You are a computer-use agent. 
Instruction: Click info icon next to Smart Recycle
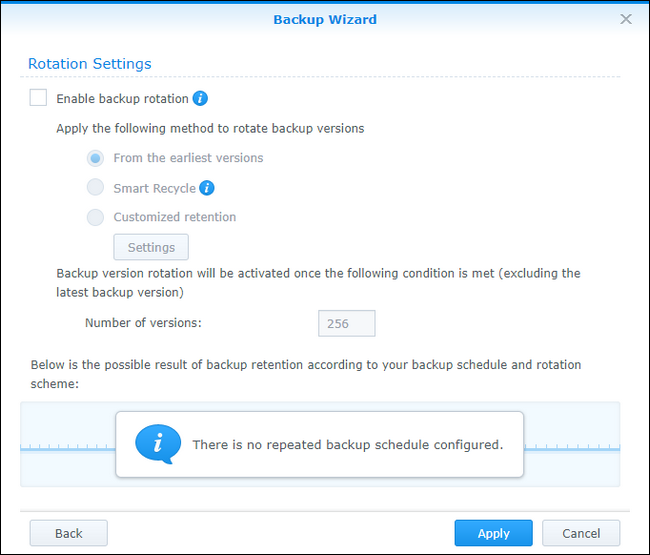(207, 188)
